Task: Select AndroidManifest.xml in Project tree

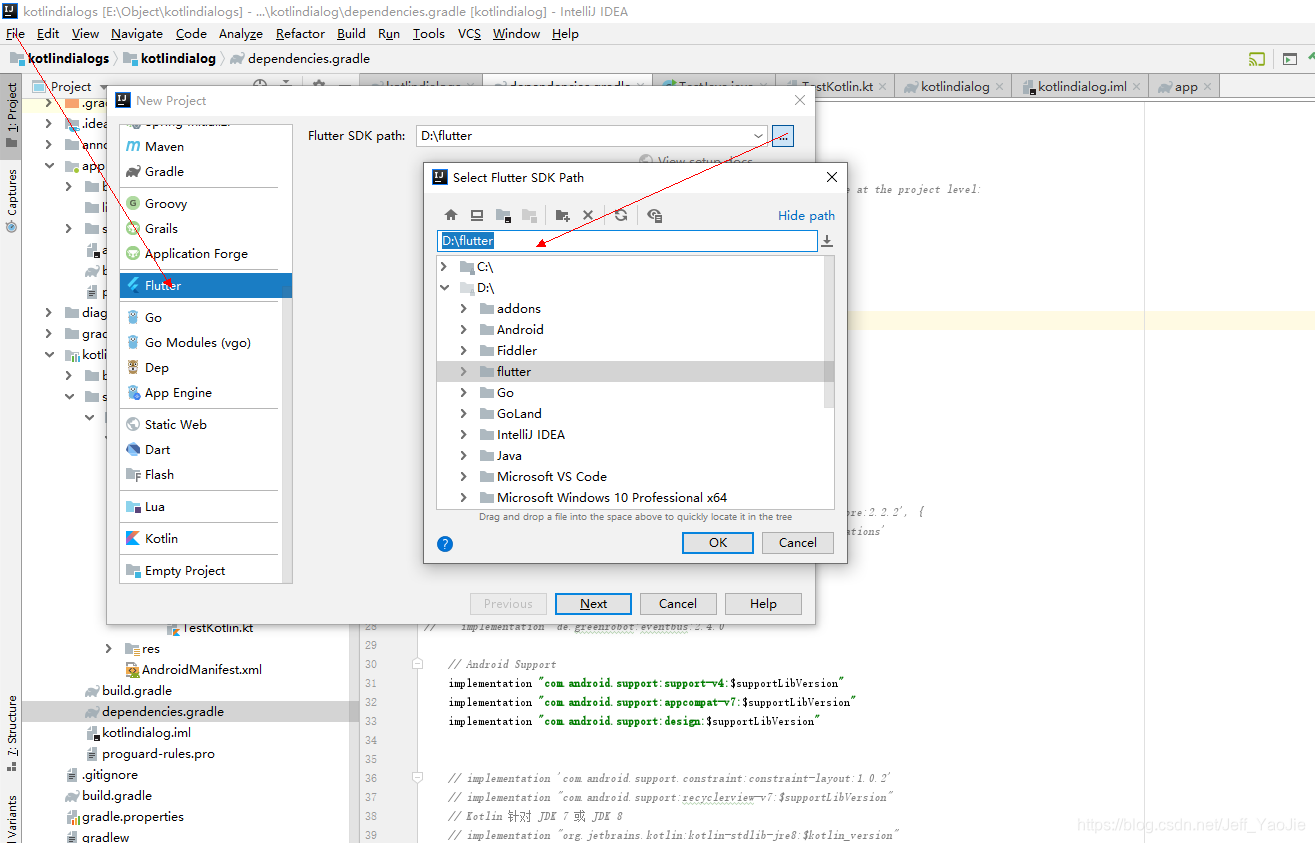Action: [202, 670]
